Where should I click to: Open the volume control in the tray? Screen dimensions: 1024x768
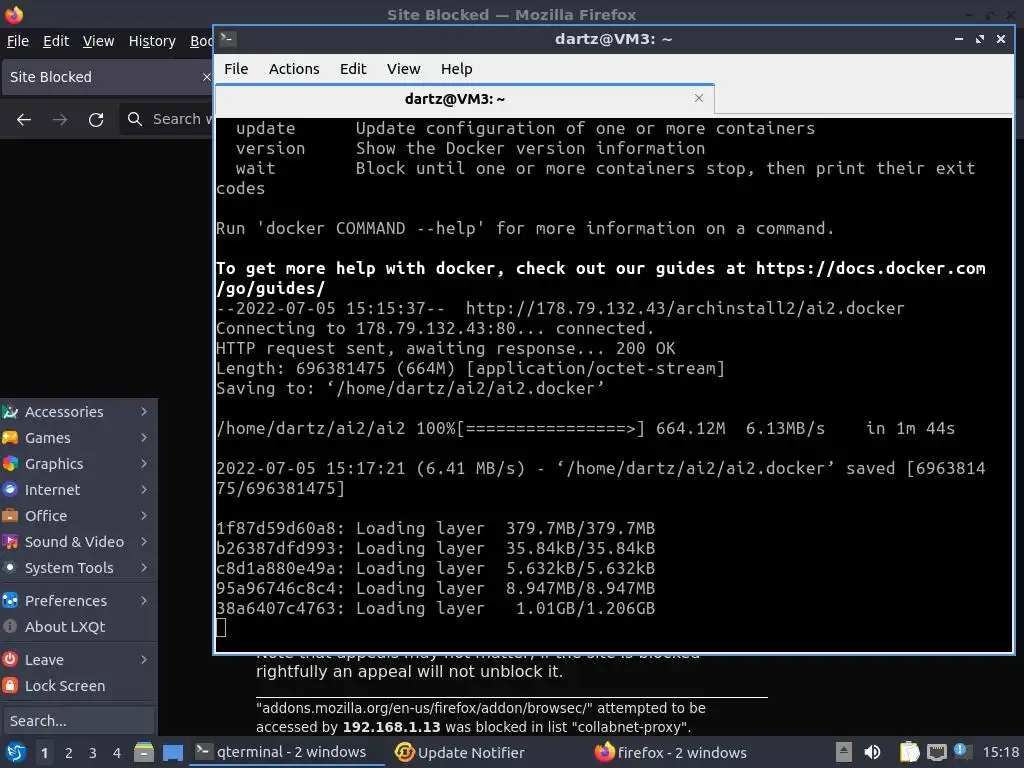[x=872, y=752]
